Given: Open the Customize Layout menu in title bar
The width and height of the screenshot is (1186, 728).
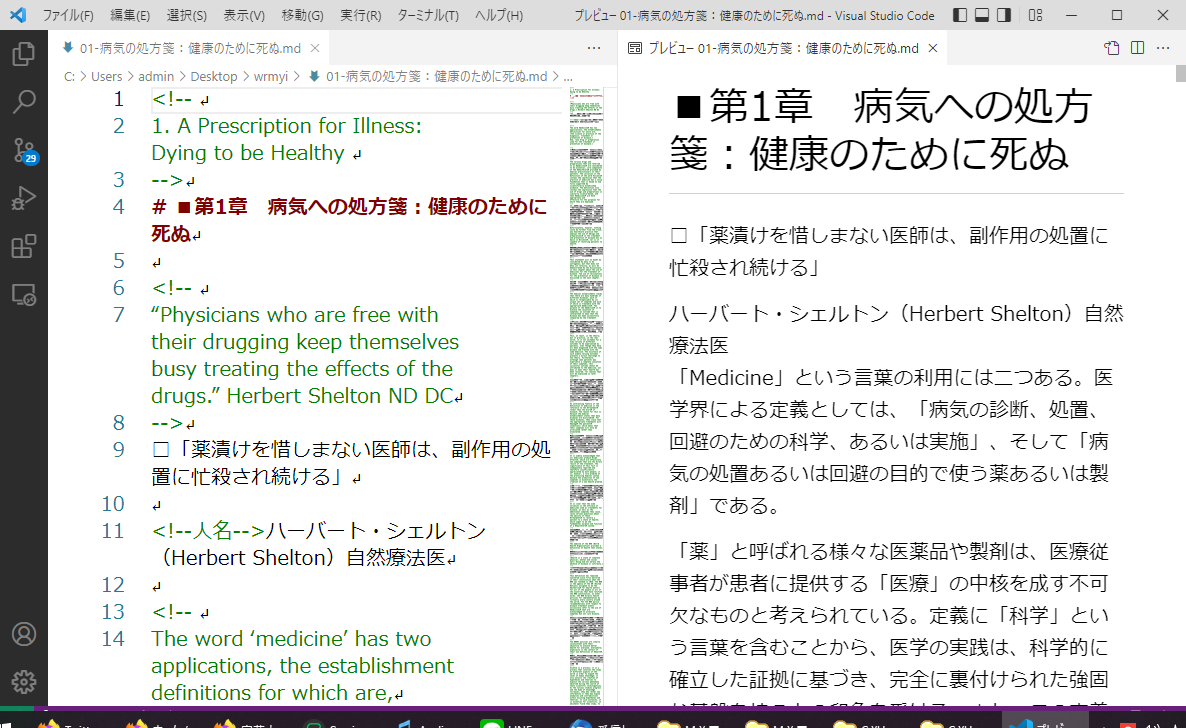Looking at the screenshot, I should click(x=1036, y=16).
